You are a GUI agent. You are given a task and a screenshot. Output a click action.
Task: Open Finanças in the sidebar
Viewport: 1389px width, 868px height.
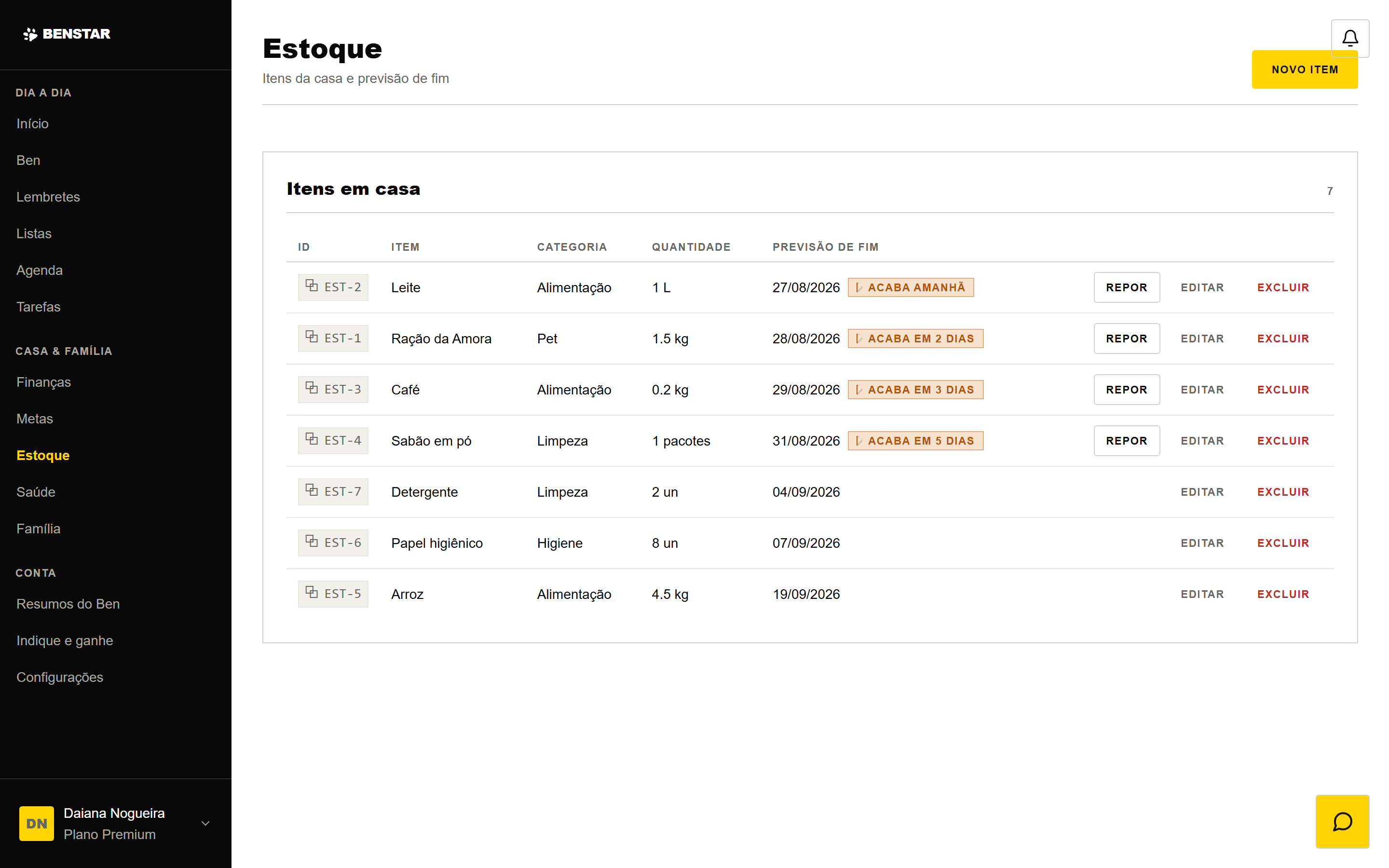[x=43, y=382]
